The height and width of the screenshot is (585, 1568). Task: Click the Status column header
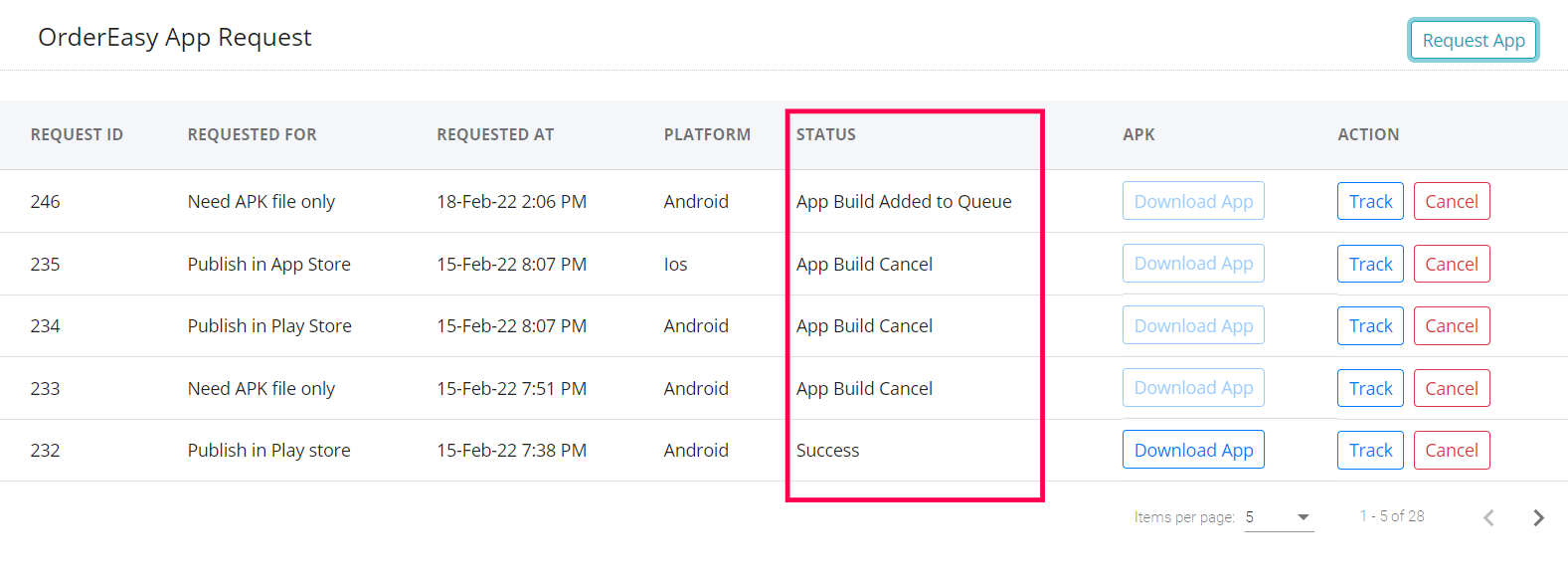825,134
